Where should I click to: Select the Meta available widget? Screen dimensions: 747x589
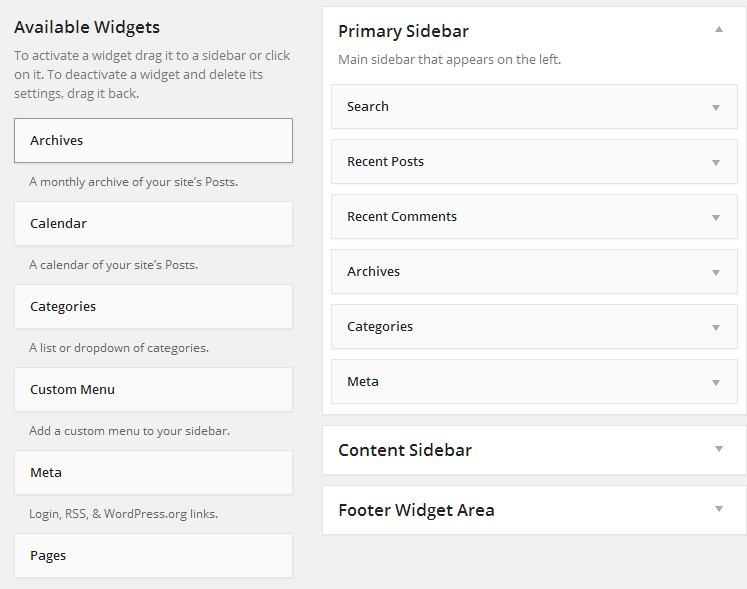[x=153, y=473]
